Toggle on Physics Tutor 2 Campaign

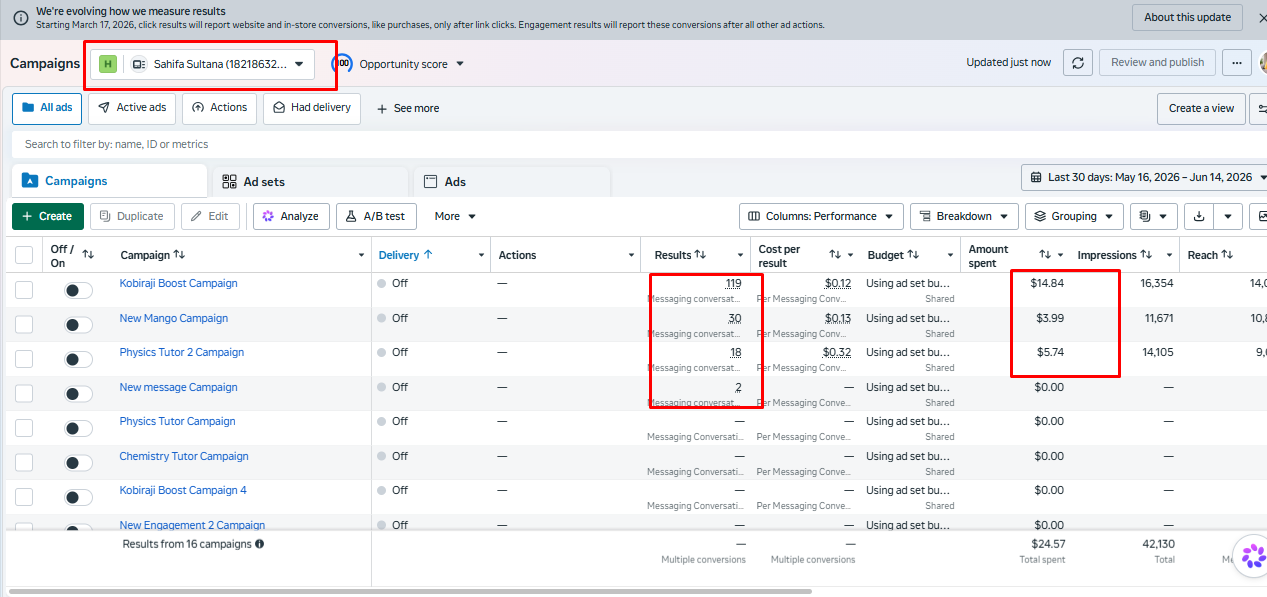(78, 359)
